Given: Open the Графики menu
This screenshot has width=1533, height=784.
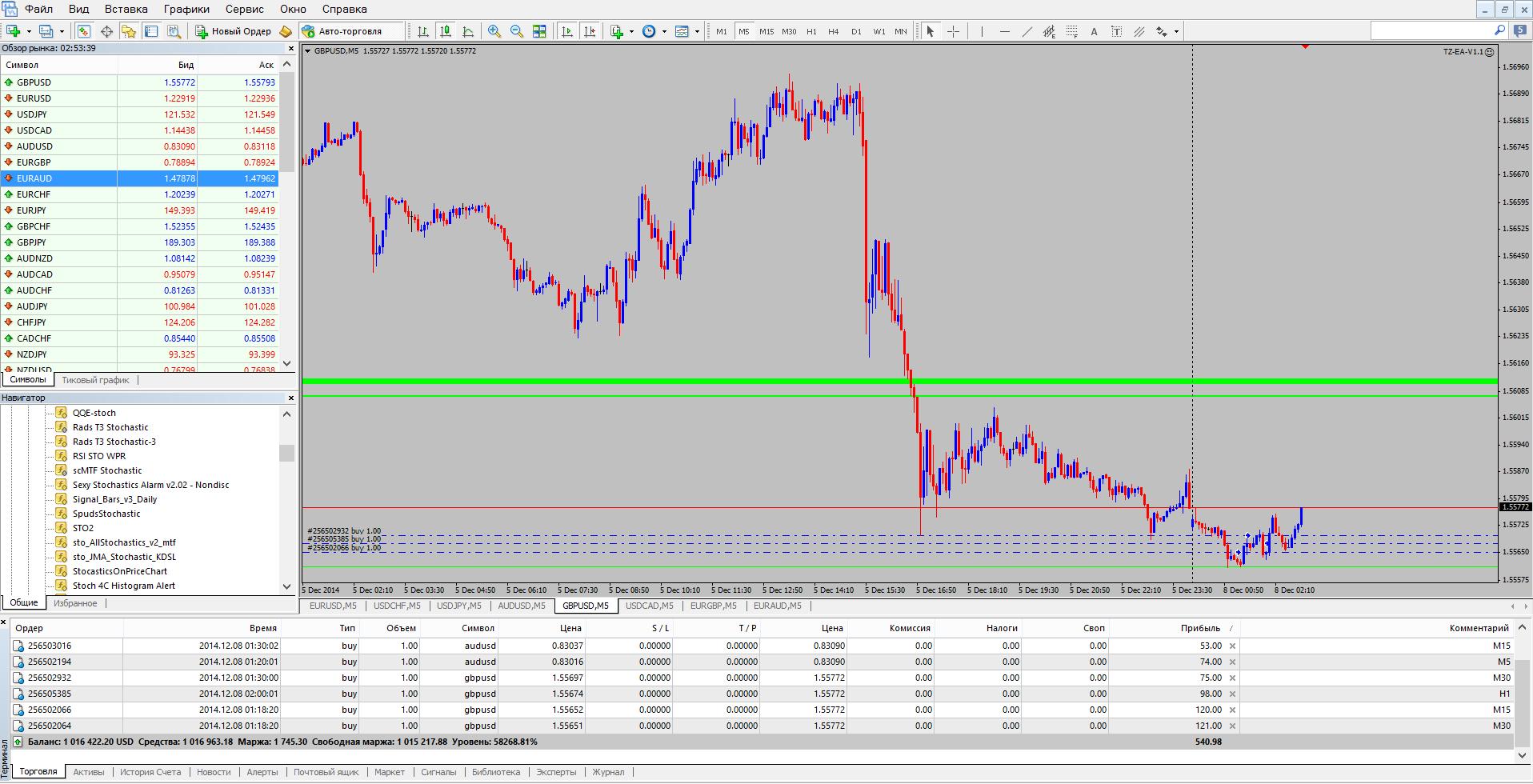Looking at the screenshot, I should point(186,9).
